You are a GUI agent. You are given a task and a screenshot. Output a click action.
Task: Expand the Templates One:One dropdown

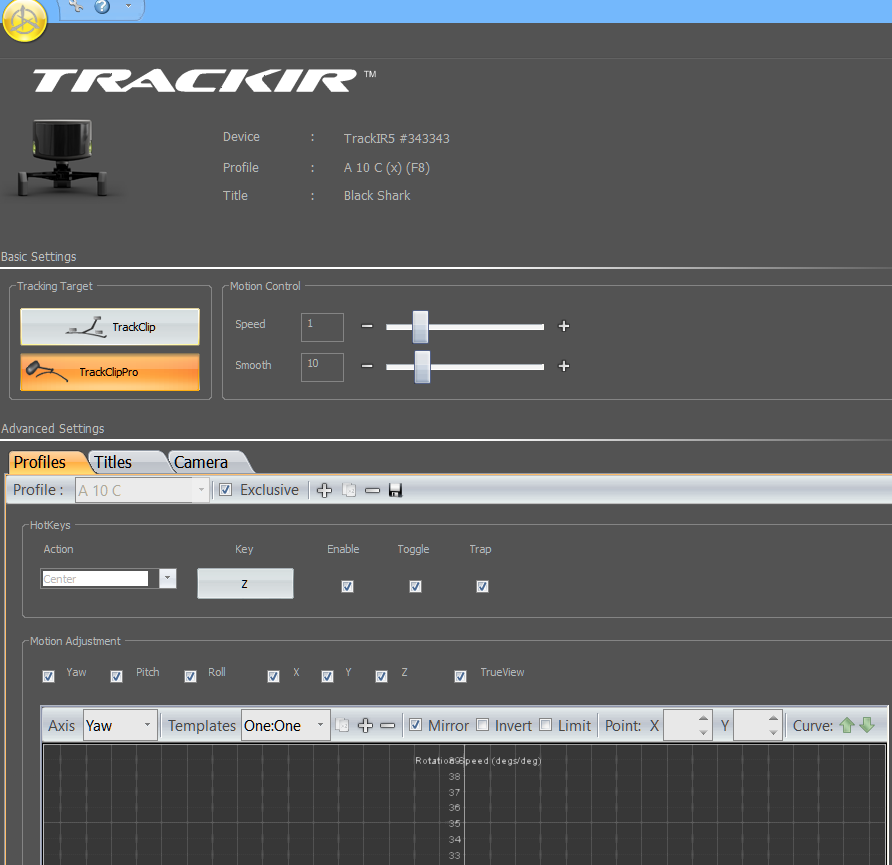(x=286, y=725)
